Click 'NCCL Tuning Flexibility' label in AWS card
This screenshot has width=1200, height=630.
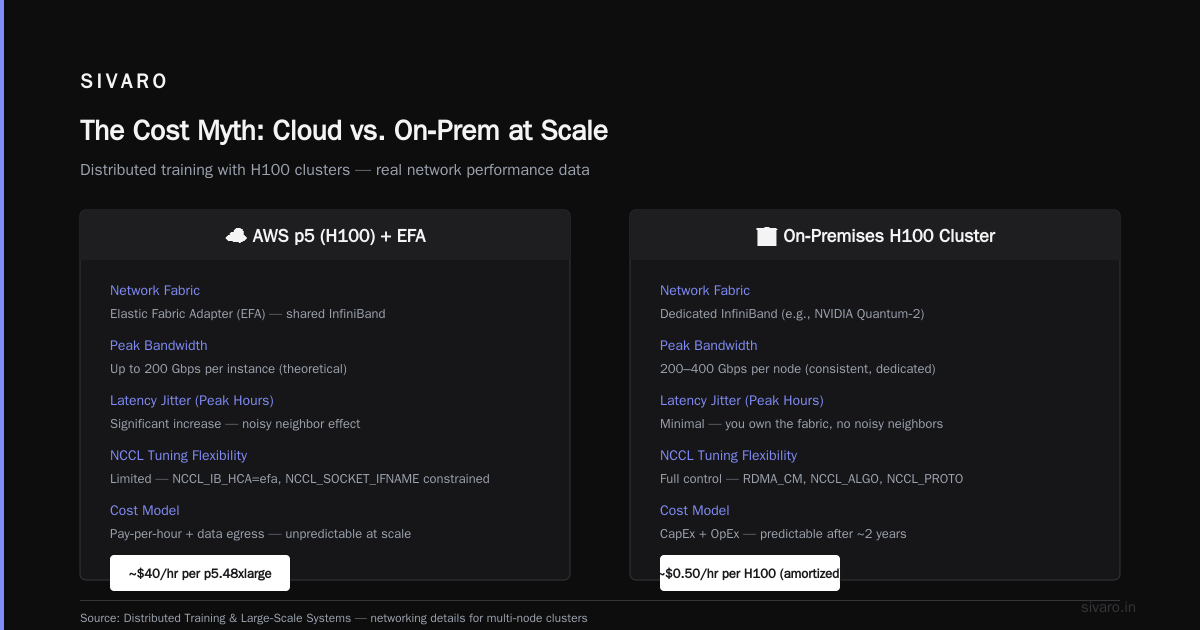179,455
